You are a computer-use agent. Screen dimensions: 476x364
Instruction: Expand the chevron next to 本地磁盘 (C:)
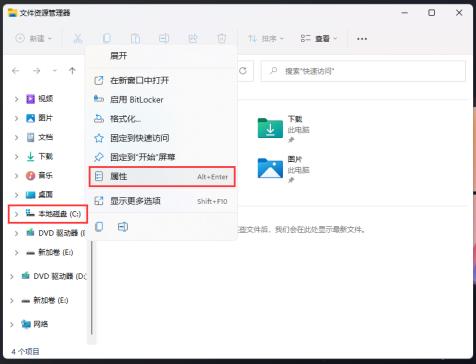coord(16,214)
